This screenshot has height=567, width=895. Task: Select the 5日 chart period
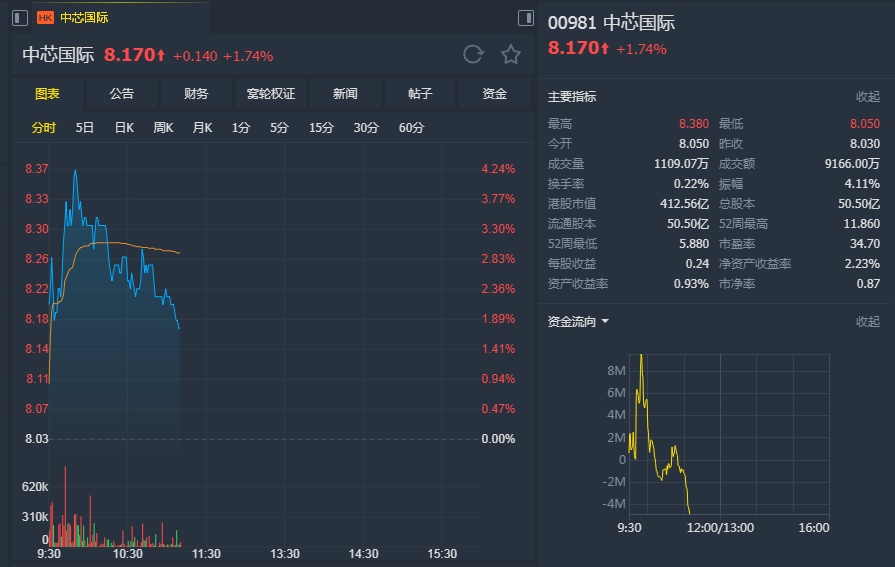pos(85,127)
